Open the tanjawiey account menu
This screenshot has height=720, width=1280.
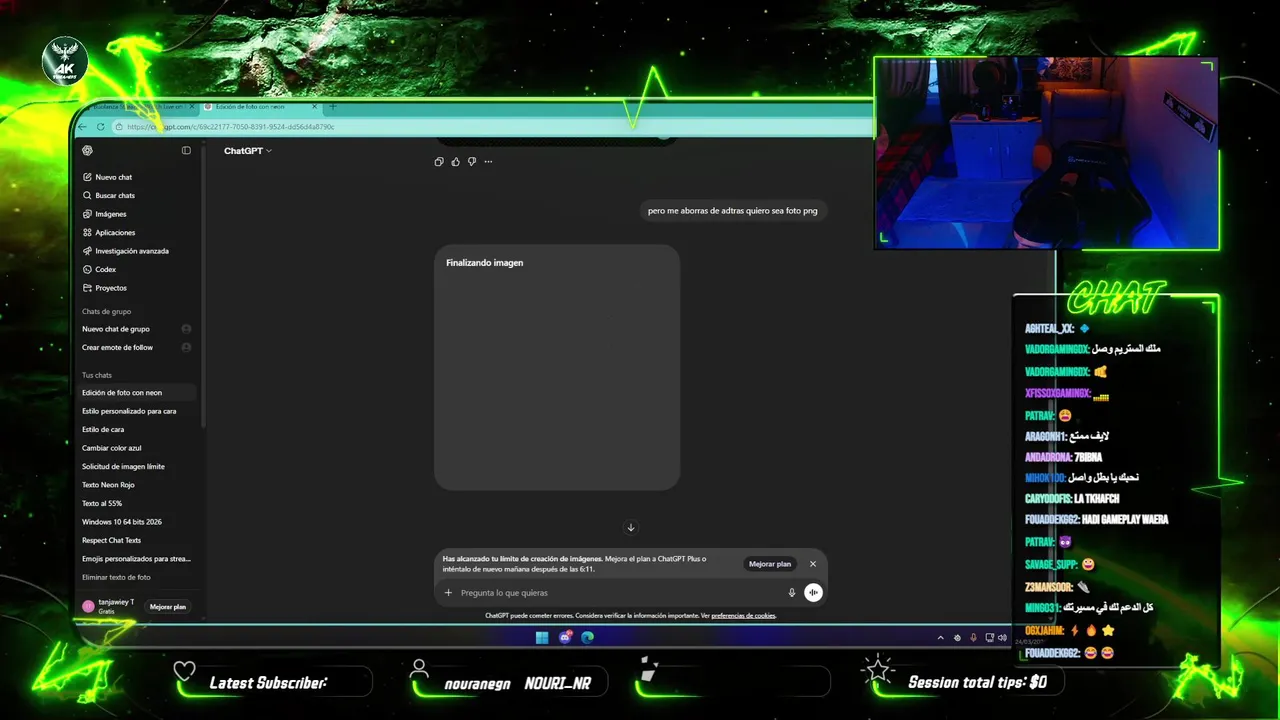click(x=111, y=606)
